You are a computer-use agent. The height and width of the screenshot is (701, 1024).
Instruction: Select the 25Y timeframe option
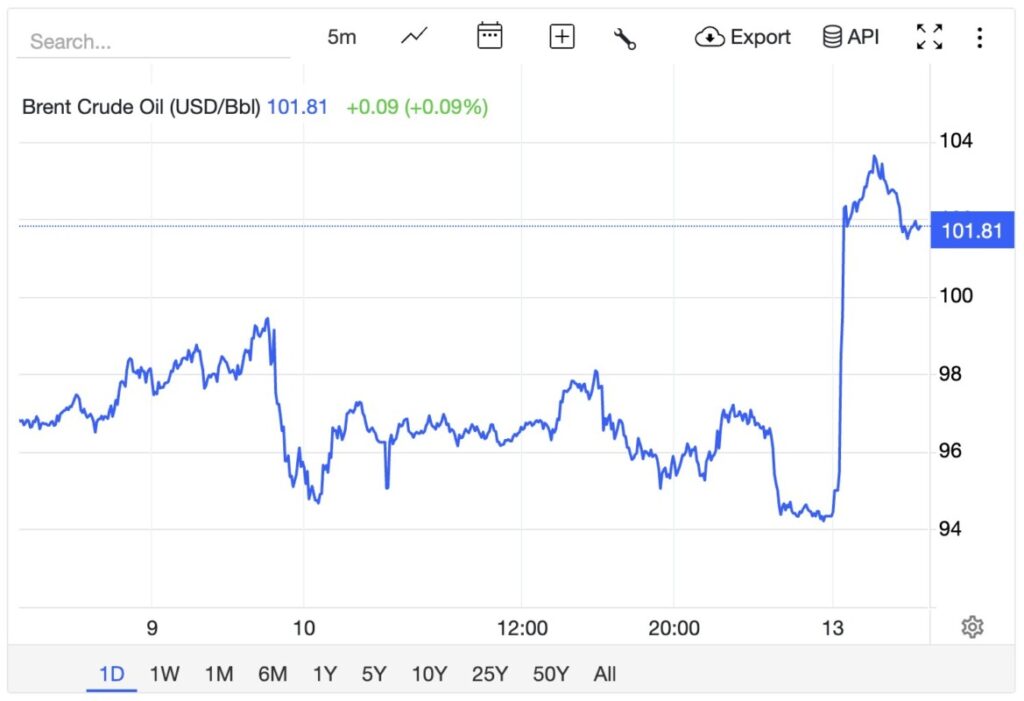pyautogui.click(x=489, y=675)
